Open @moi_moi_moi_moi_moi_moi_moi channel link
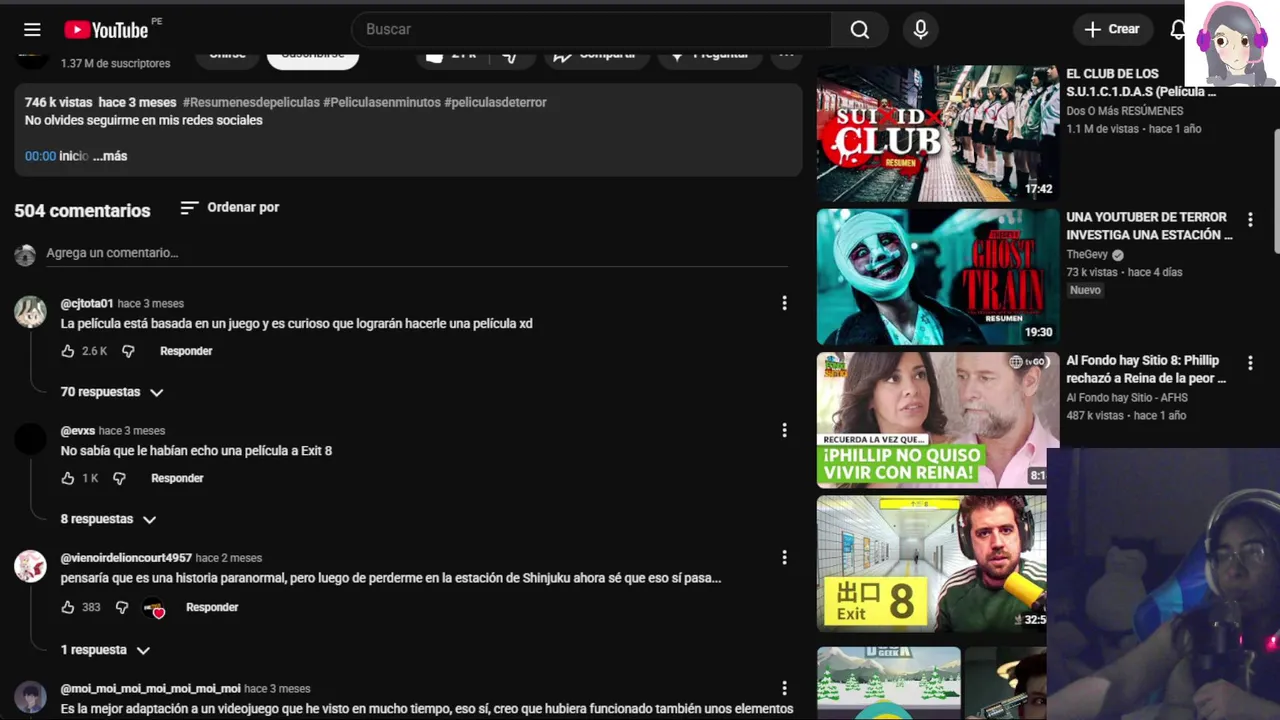Screen dimensions: 1280x720 click(150, 688)
